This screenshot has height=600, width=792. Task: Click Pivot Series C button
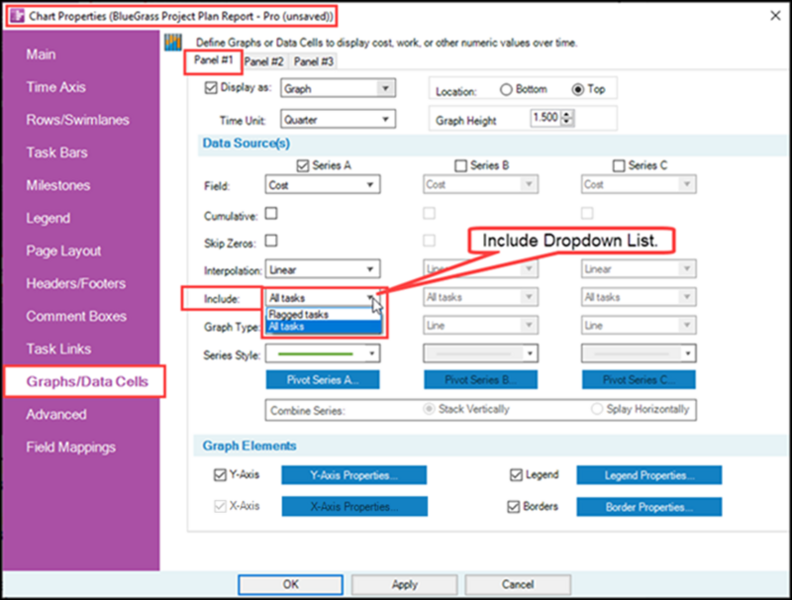coord(638,380)
